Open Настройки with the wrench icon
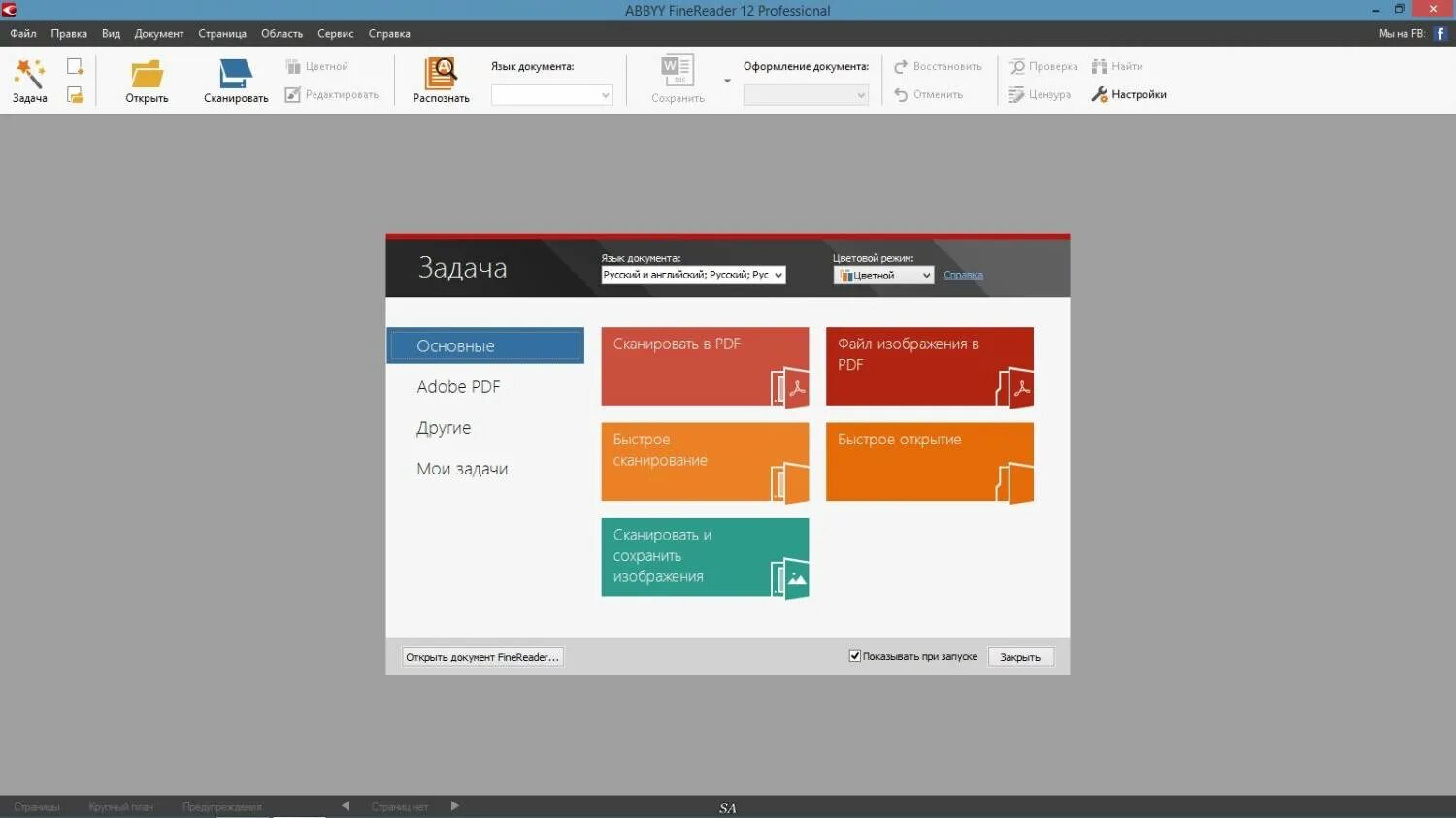This screenshot has width=1456, height=818. [1129, 94]
